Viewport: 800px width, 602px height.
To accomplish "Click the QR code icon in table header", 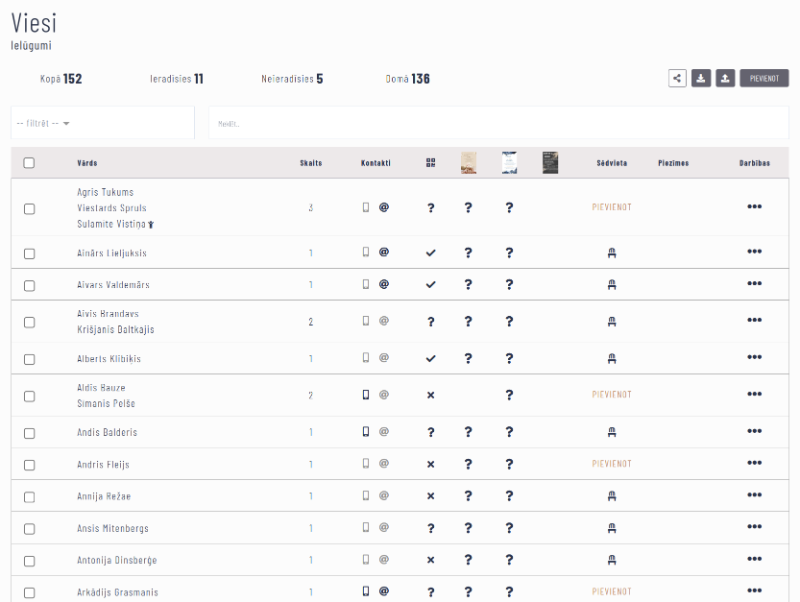I will click(x=430, y=163).
